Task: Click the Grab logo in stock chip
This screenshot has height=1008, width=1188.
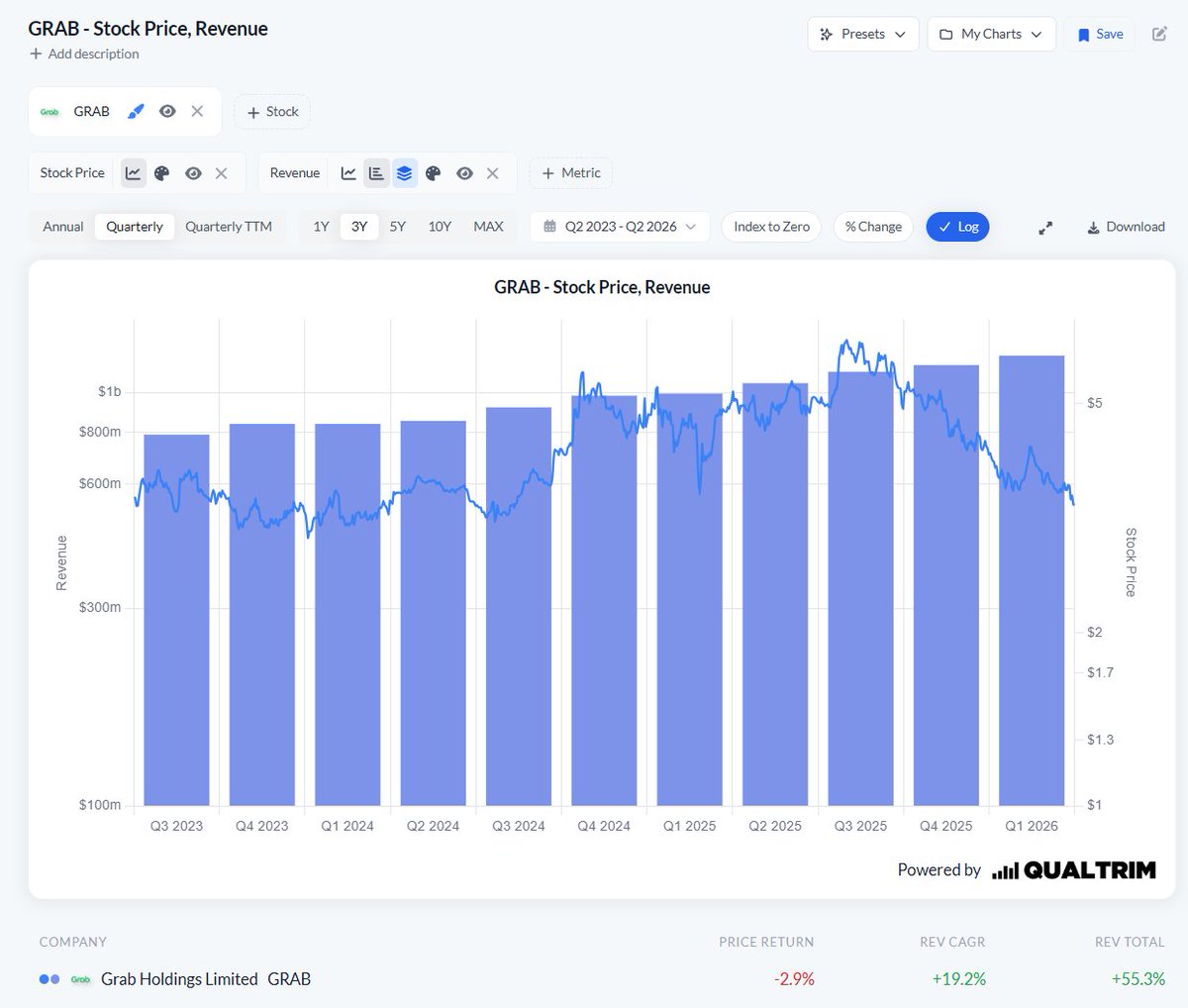Action: coord(49,112)
